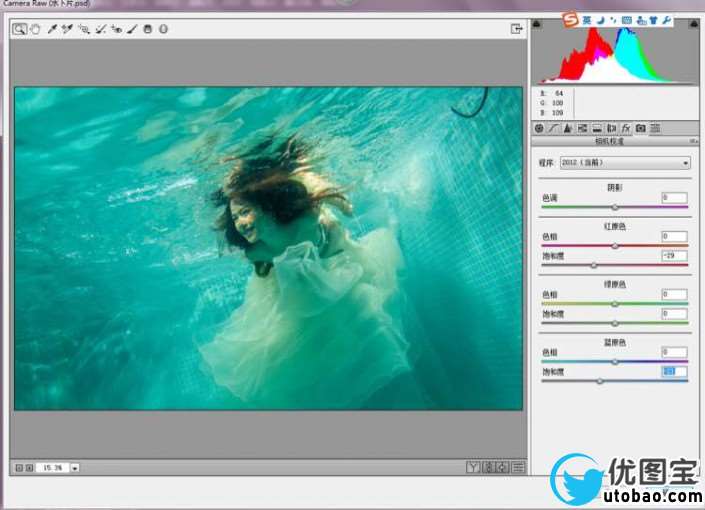Copy current settings to Before icon
Image resolution: width=705 pixels, height=510 pixels.
pyautogui.click(x=503, y=468)
